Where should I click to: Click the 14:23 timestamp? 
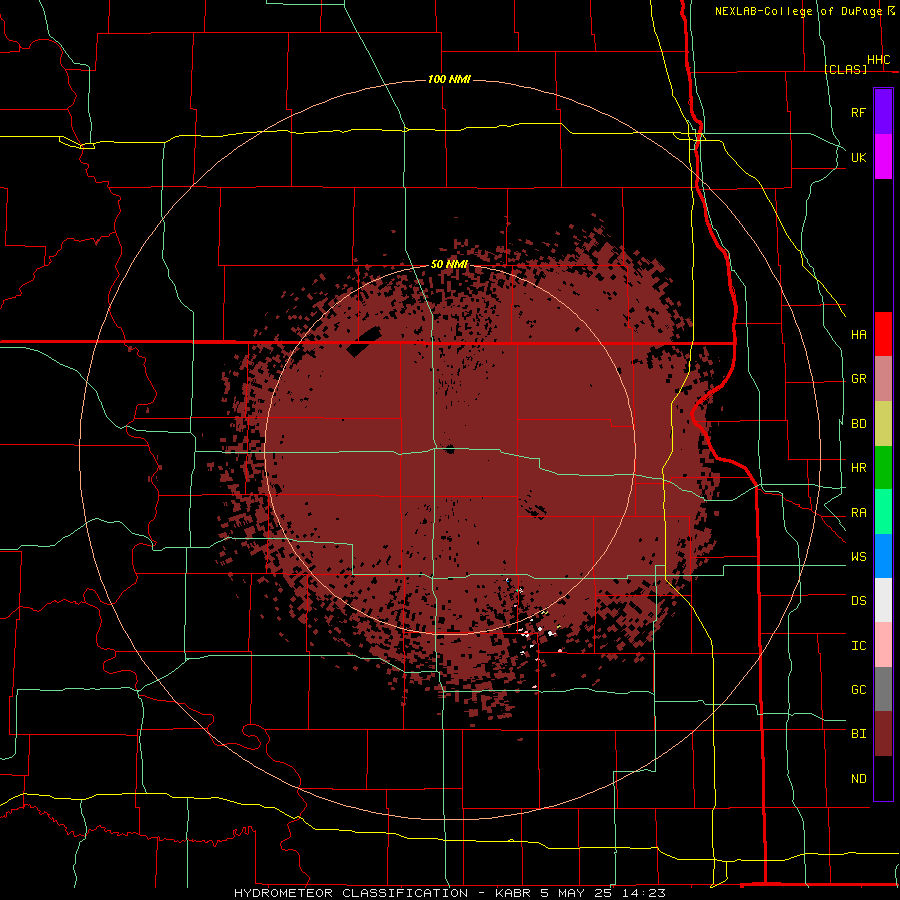646,893
